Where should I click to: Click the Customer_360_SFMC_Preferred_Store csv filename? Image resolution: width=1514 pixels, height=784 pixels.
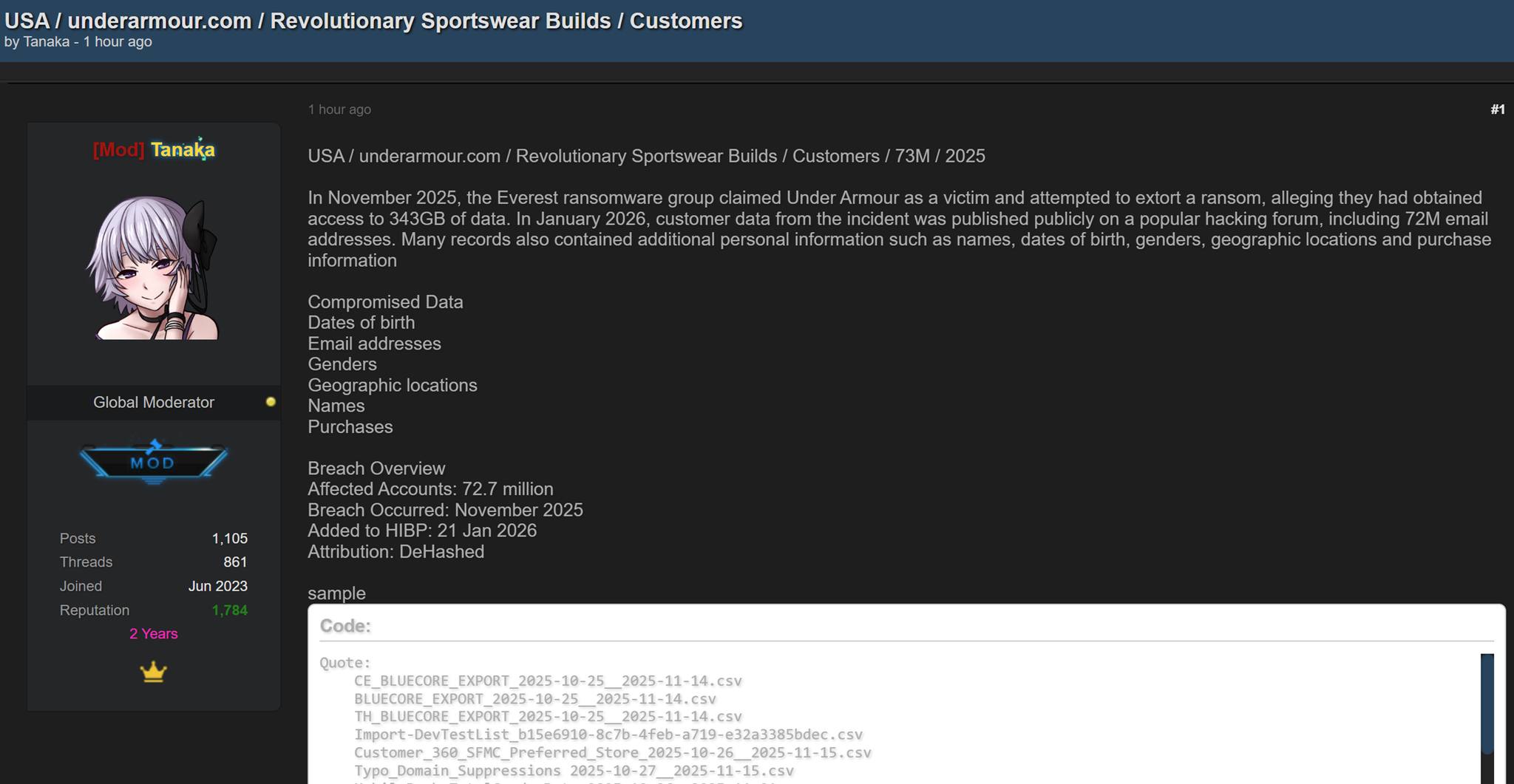point(613,752)
